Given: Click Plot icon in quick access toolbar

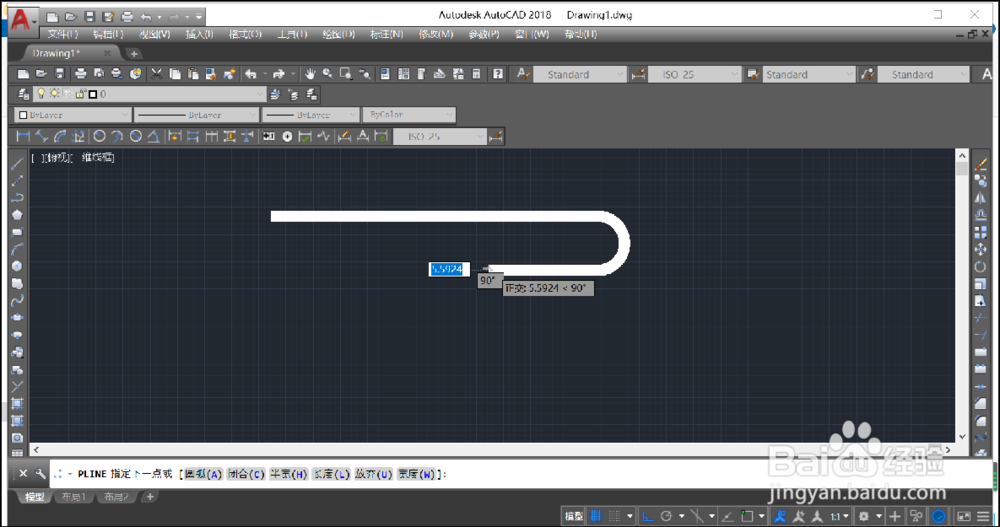Looking at the screenshot, I should (x=127, y=17).
